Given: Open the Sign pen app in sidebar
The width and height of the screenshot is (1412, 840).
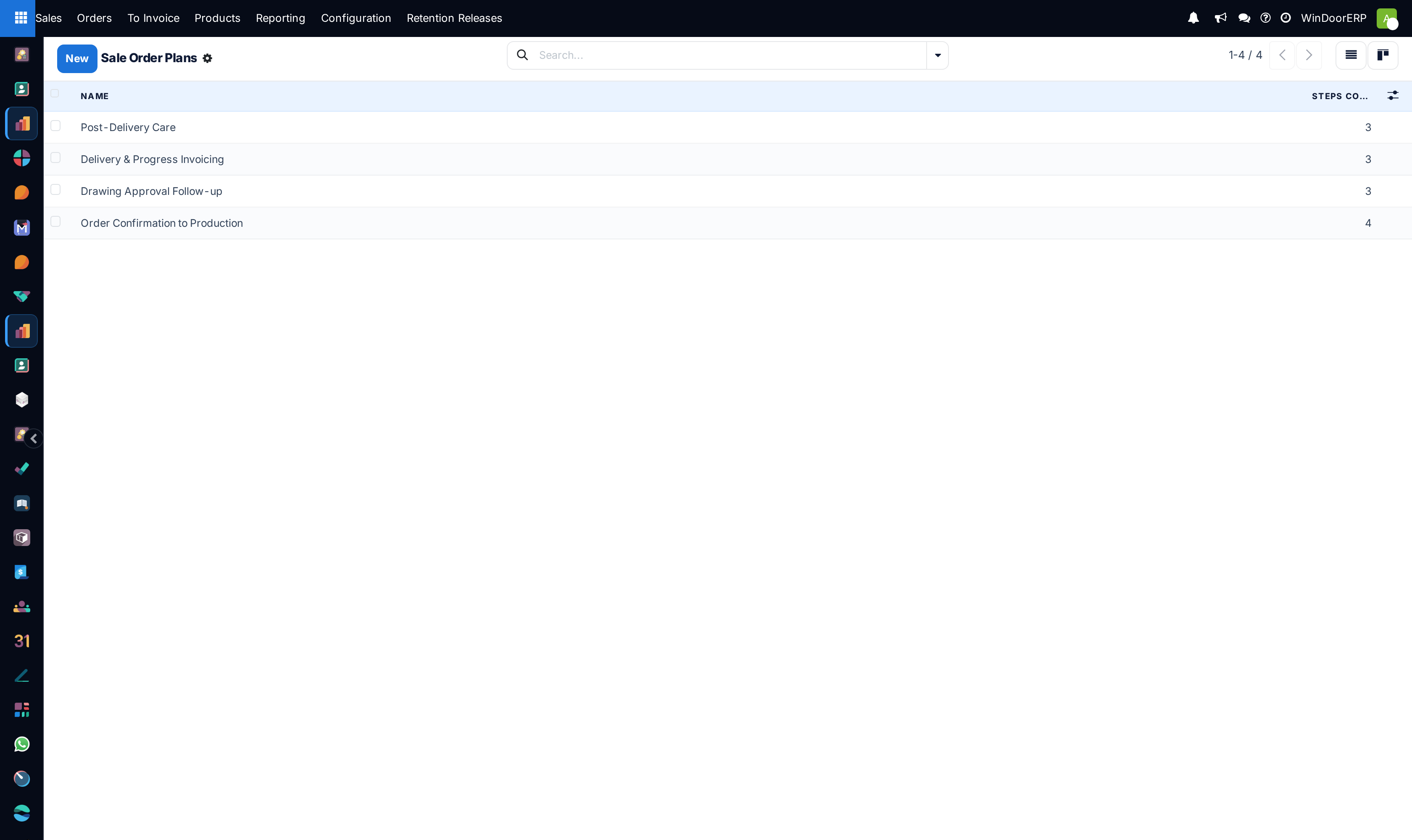Looking at the screenshot, I should tap(21, 676).
